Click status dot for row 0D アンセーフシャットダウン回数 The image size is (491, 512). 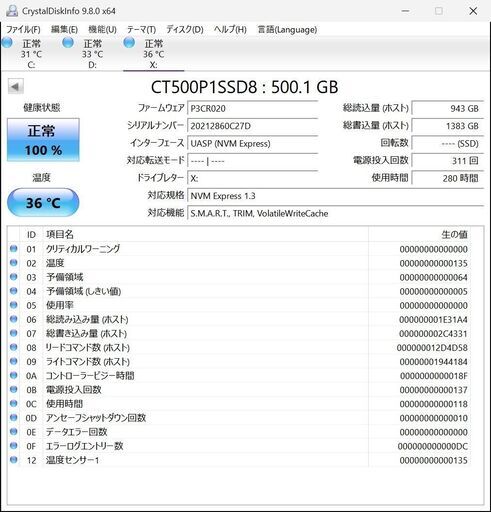(x=14, y=417)
